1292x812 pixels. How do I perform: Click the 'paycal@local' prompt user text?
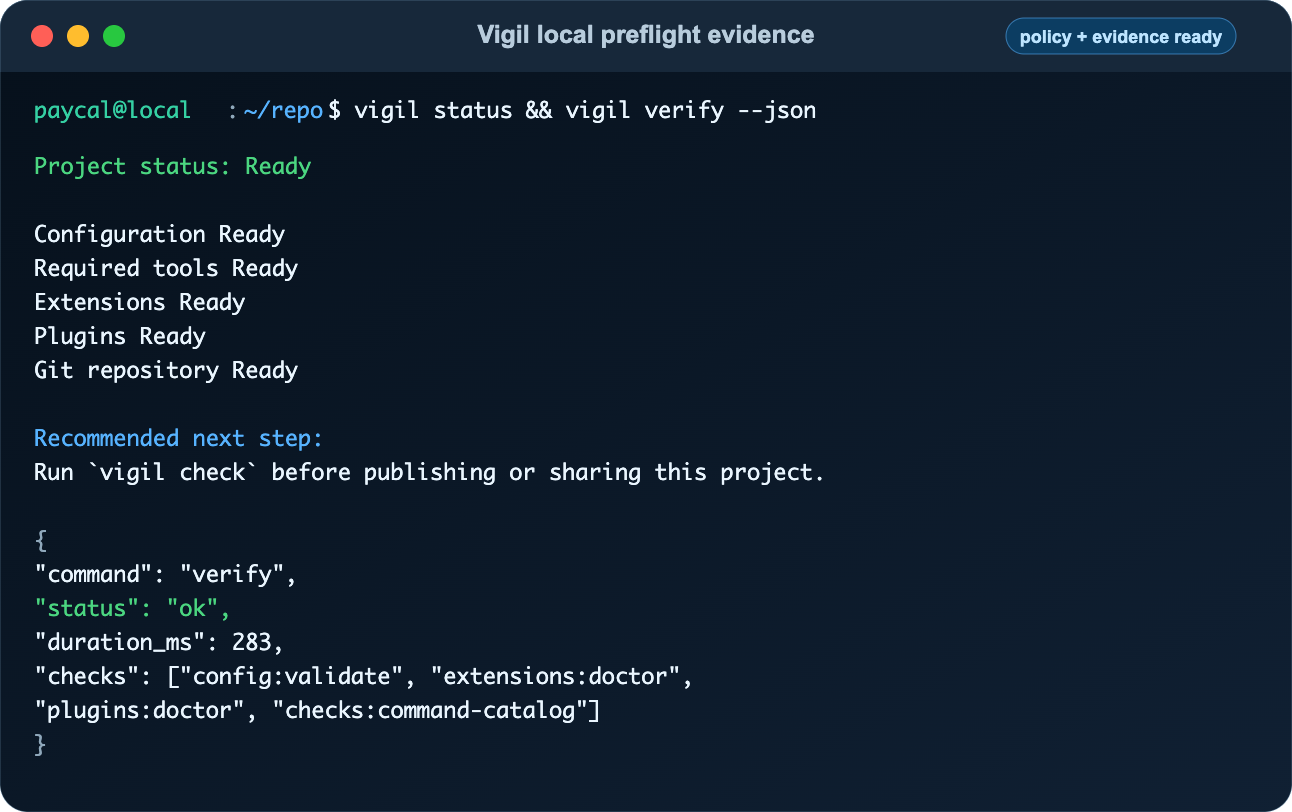pyautogui.click(x=112, y=110)
